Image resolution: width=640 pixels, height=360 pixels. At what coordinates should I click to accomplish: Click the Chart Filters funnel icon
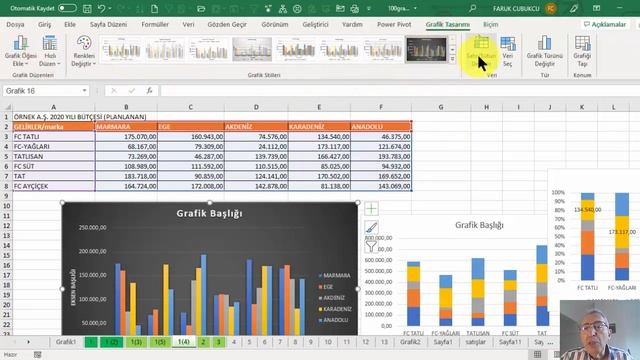click(x=371, y=246)
